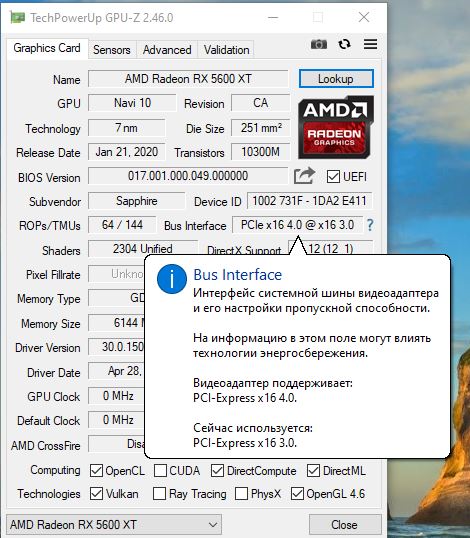
Task: Select the Validation tab
Action: (x=226, y=50)
